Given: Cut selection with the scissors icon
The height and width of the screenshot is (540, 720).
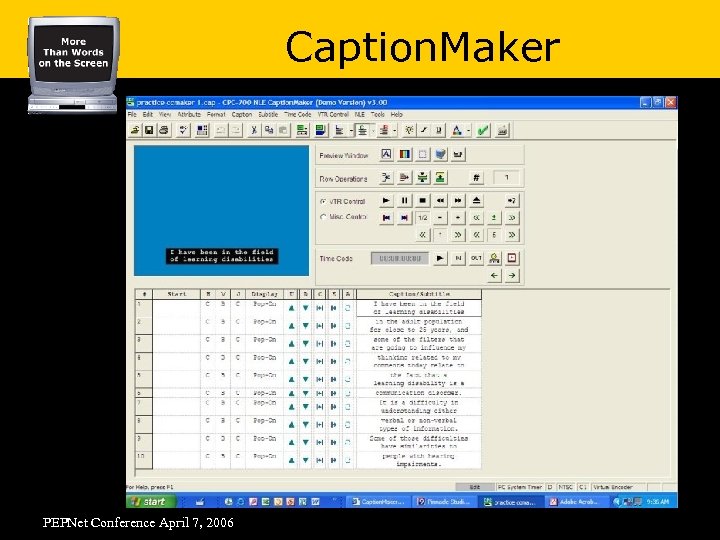Looking at the screenshot, I should 253,130.
